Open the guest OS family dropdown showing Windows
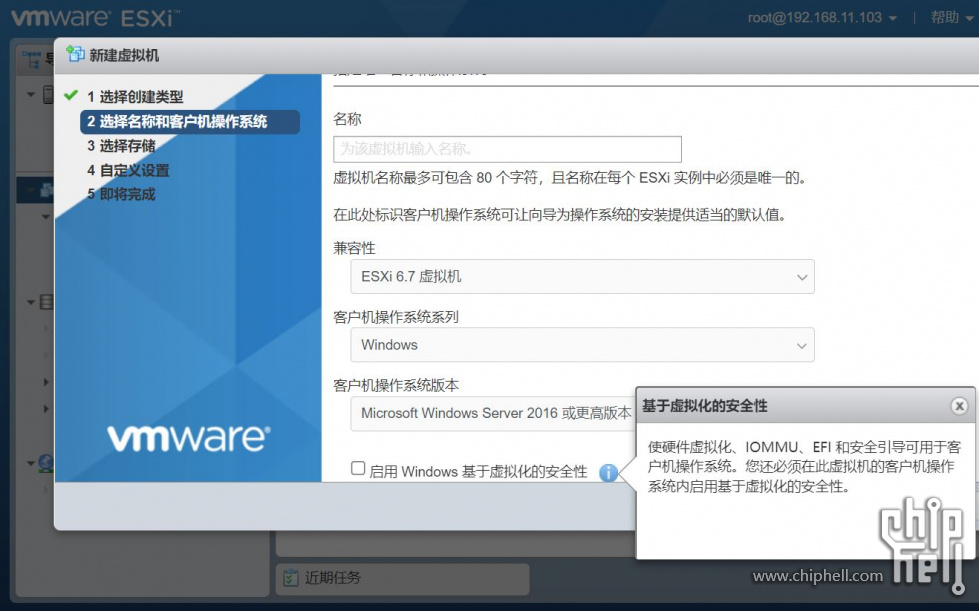979x611 pixels. (582, 345)
